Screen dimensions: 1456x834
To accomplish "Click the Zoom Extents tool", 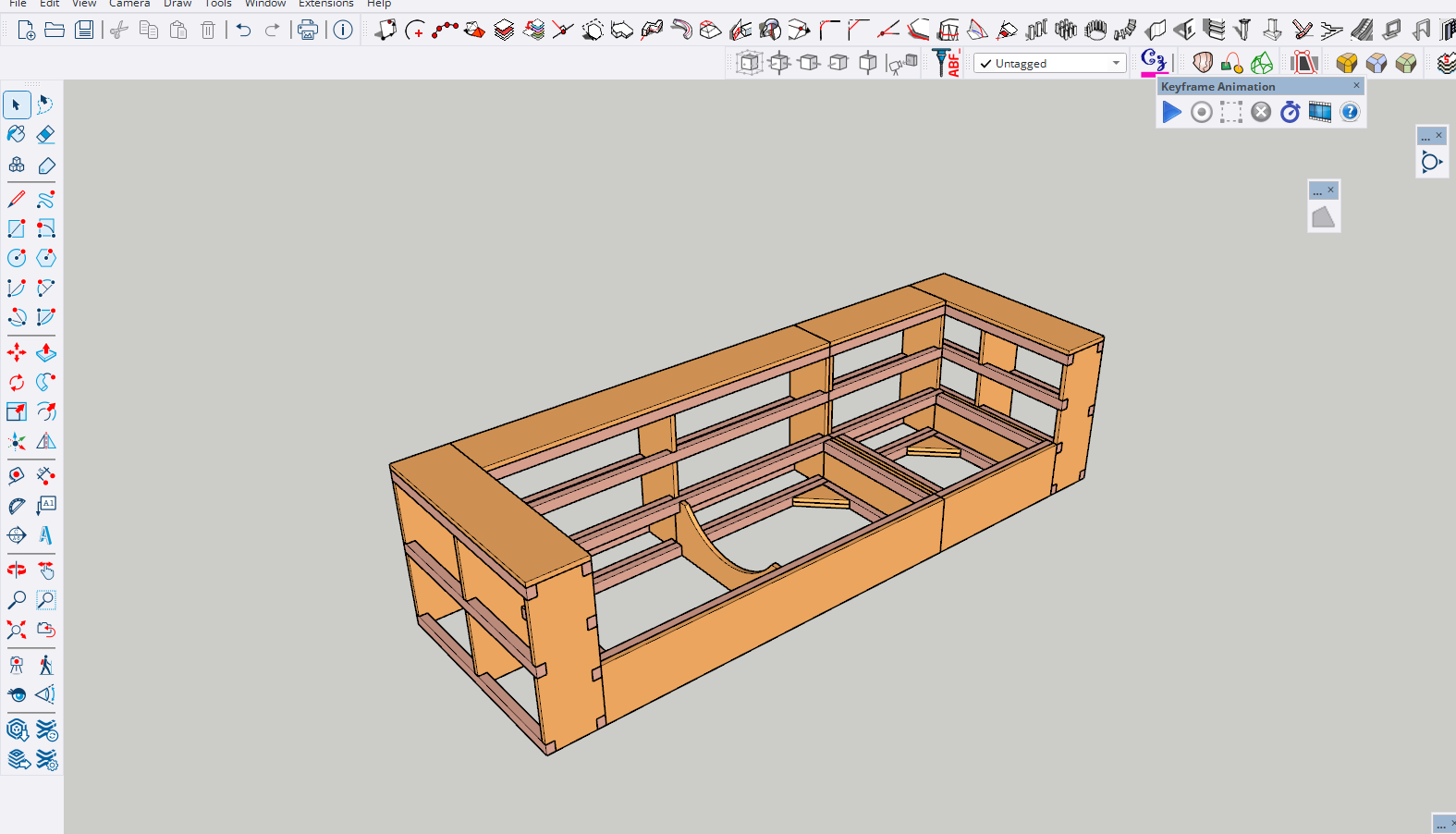I will pyautogui.click(x=17, y=630).
